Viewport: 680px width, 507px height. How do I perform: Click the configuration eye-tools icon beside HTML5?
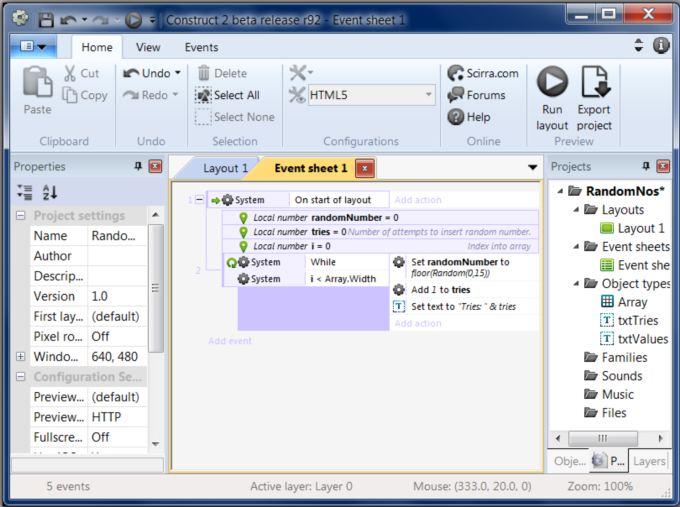tap(297, 95)
